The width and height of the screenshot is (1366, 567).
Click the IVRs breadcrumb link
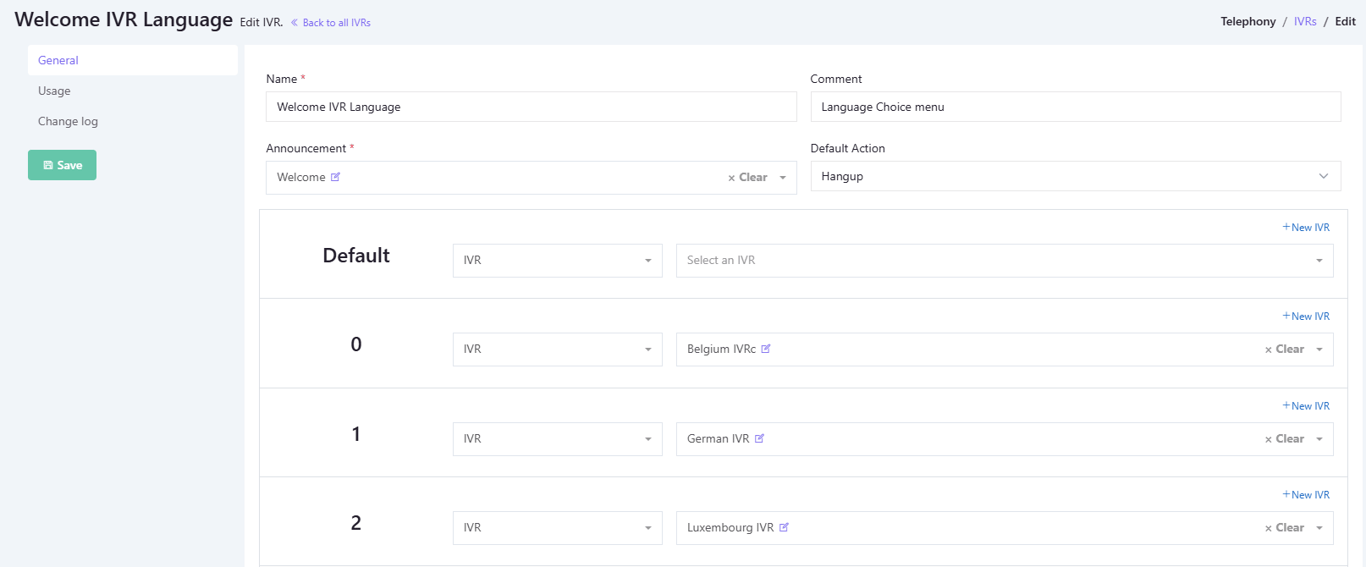1305,22
